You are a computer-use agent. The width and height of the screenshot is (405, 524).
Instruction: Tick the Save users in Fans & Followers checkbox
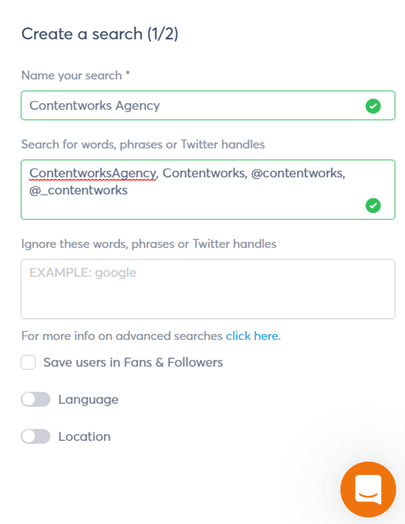28,362
